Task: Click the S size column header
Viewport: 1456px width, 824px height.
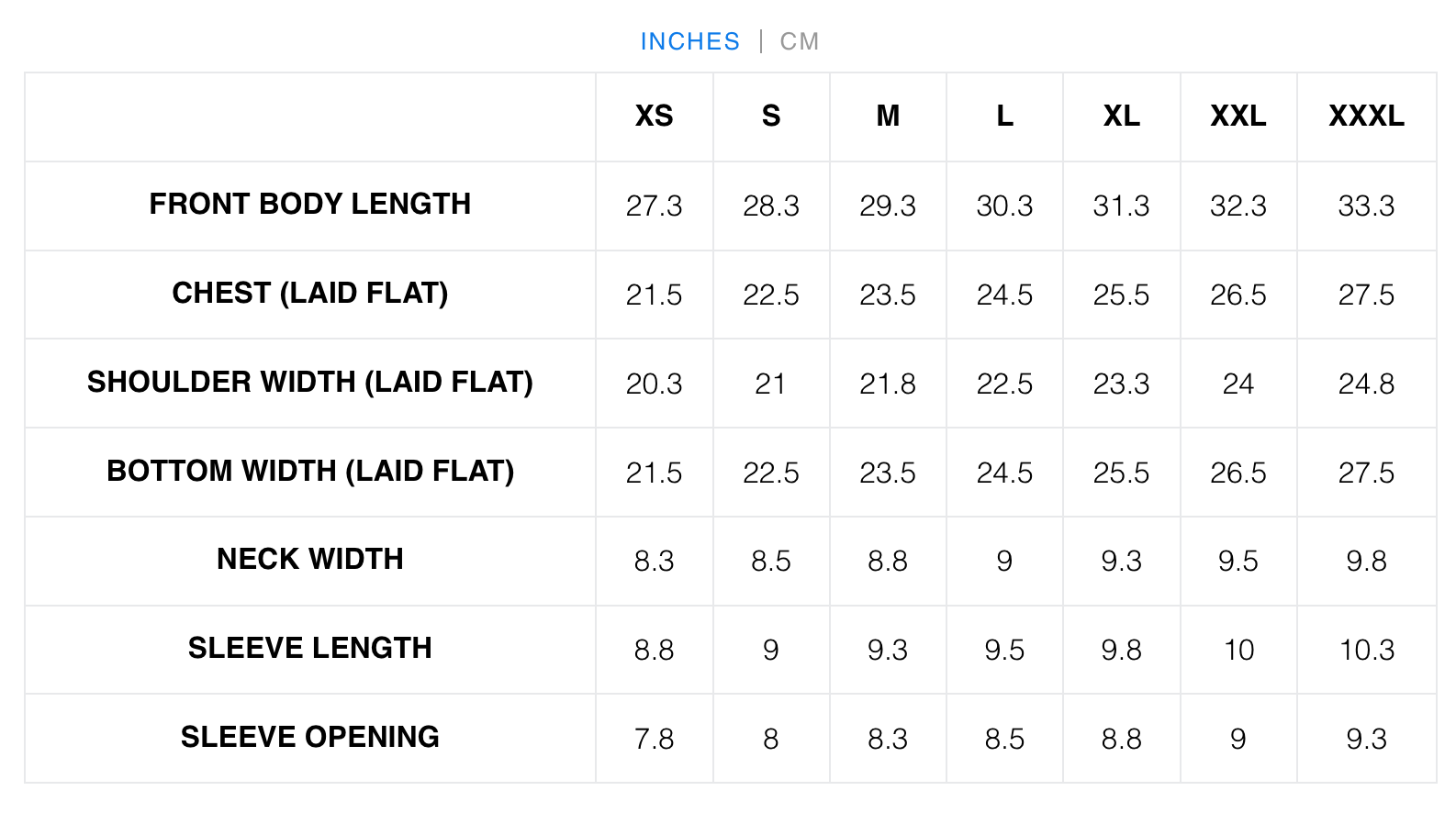Action: (x=771, y=117)
